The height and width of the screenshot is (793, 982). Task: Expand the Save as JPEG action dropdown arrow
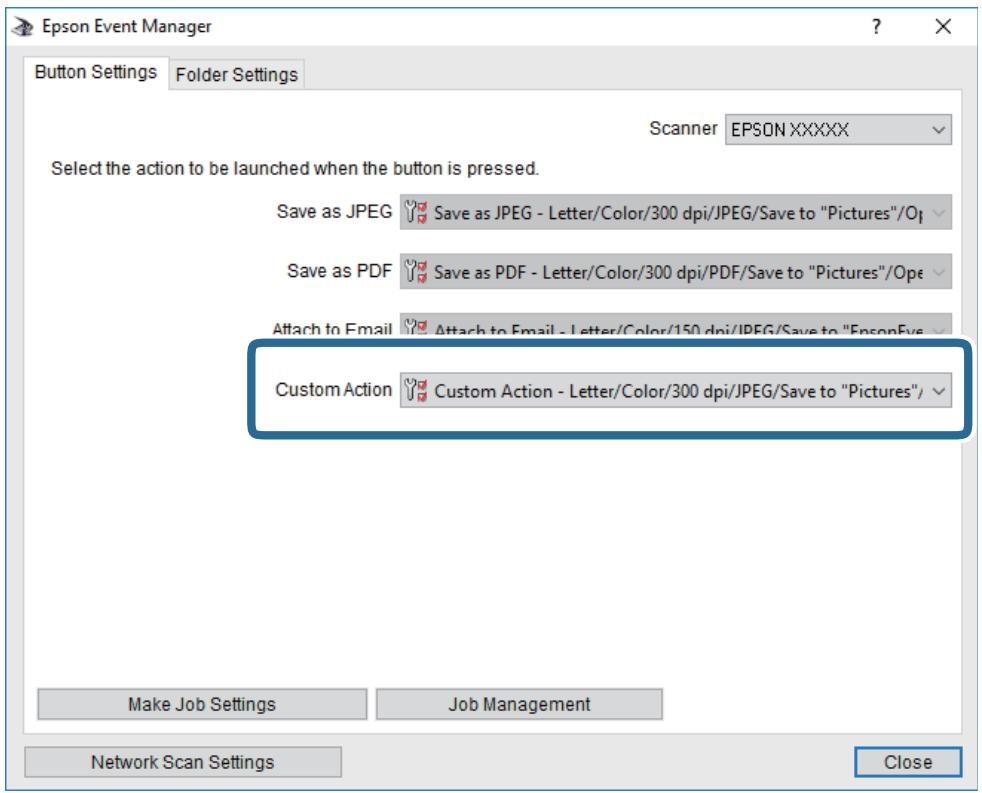pos(938,212)
